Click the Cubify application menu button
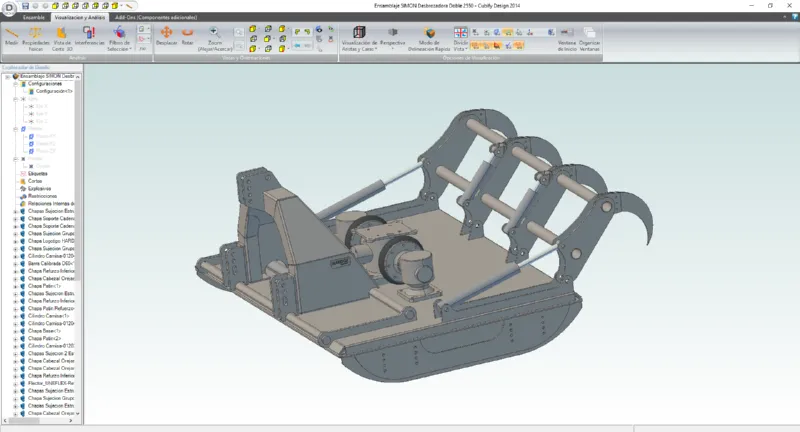800x432 pixels. coord(8,8)
